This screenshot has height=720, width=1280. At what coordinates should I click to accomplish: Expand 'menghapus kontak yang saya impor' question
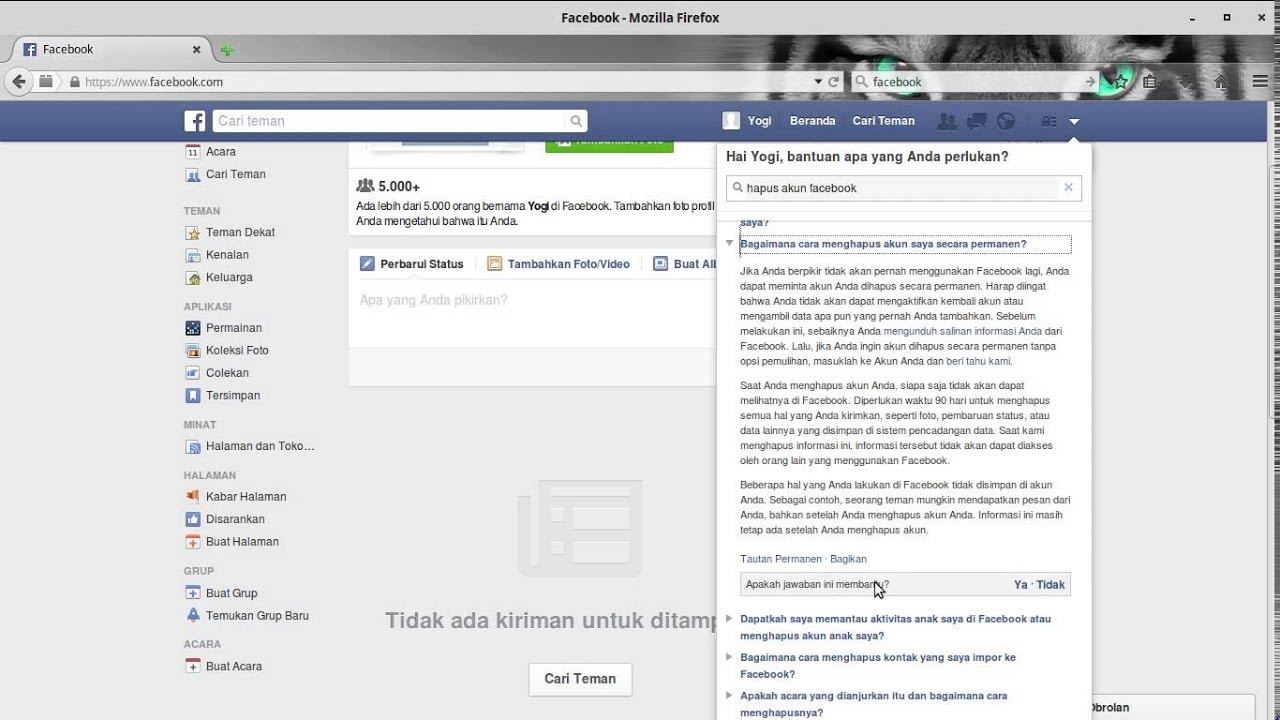(x=878, y=665)
